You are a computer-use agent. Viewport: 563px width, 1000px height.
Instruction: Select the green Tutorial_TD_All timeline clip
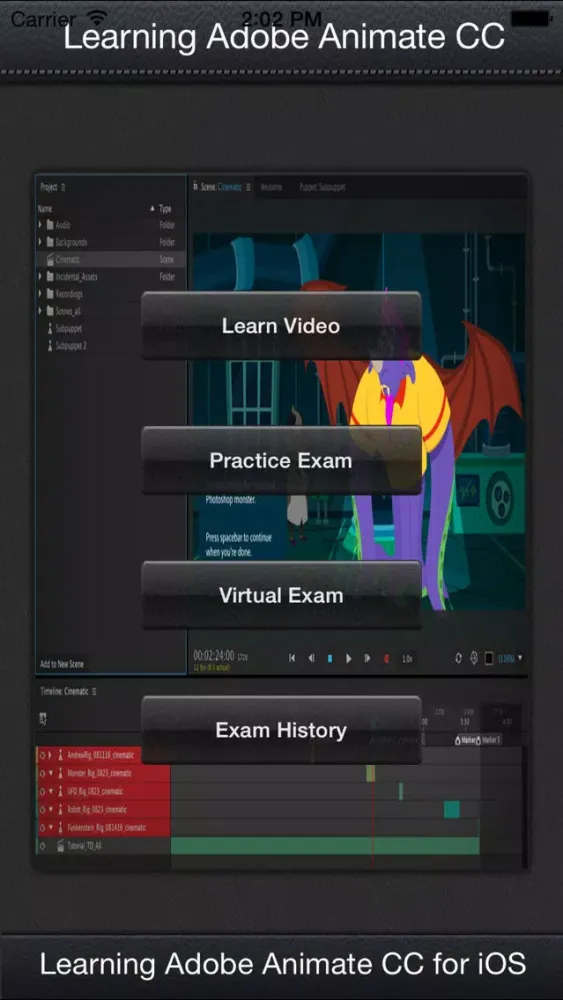coord(325,846)
